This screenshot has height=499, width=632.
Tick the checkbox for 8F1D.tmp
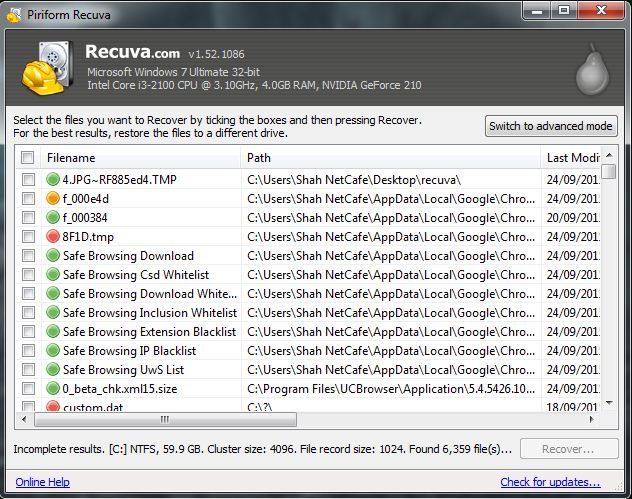pyautogui.click(x=28, y=236)
